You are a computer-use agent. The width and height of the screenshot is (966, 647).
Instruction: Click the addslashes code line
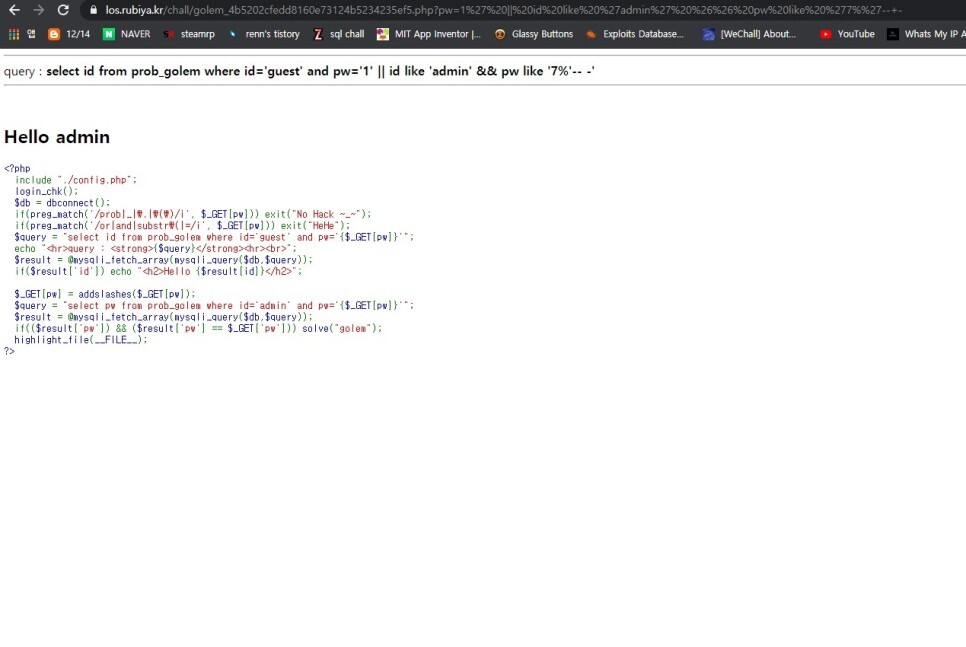[105, 294]
